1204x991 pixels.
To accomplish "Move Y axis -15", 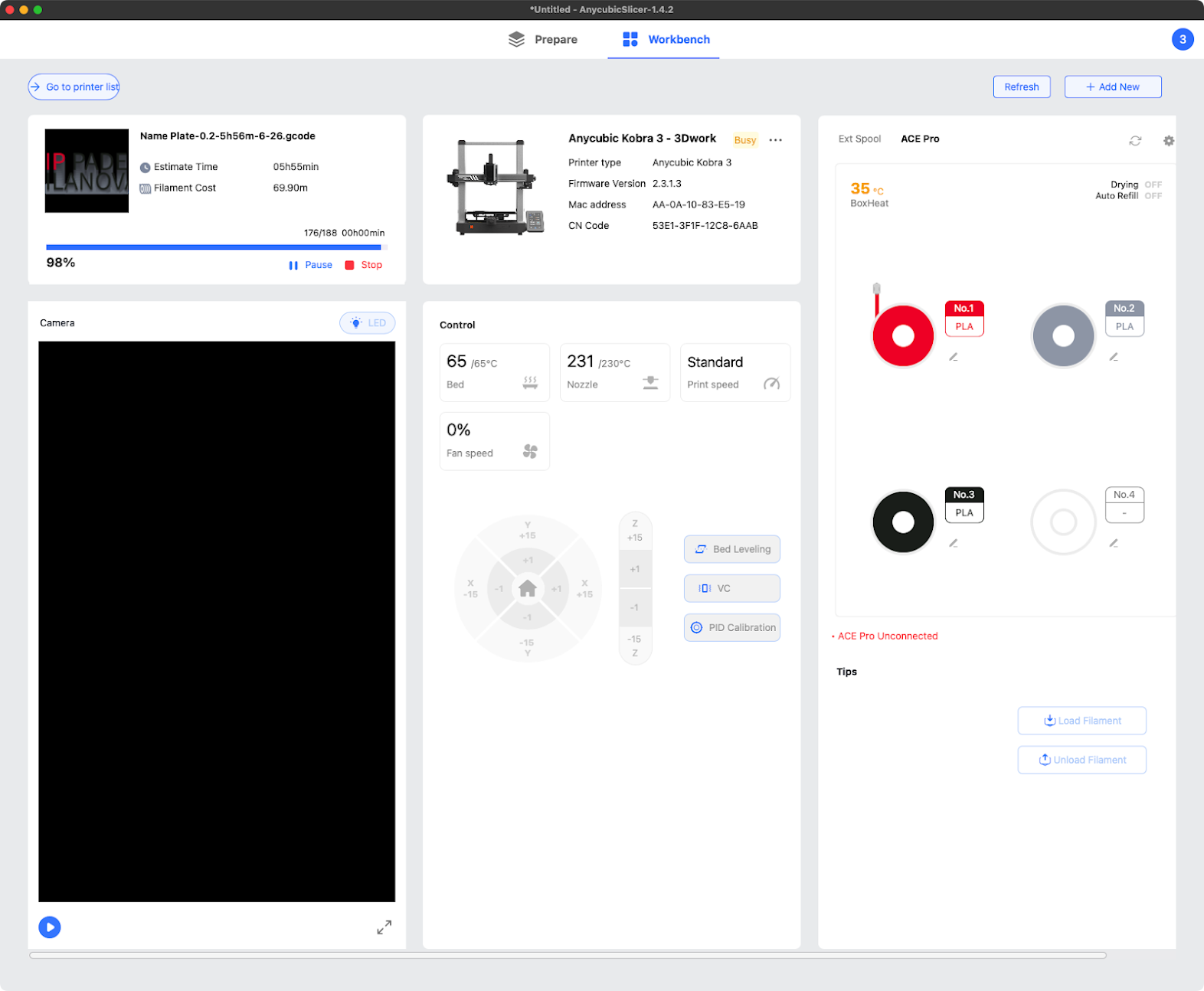I will (x=528, y=647).
